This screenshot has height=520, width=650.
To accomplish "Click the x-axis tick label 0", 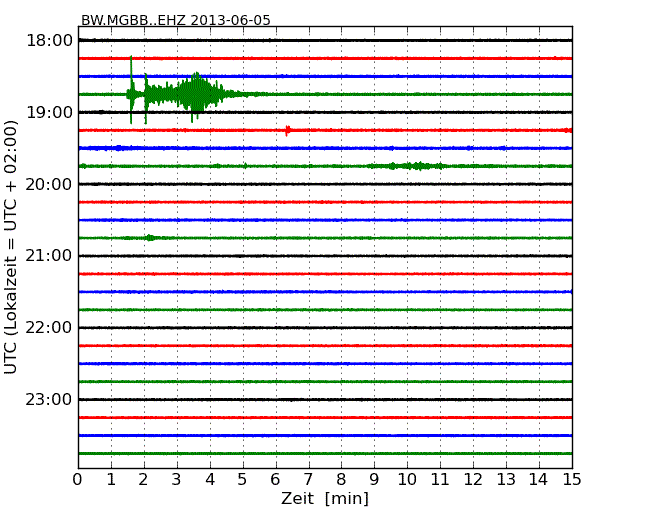I will click(x=78, y=480).
